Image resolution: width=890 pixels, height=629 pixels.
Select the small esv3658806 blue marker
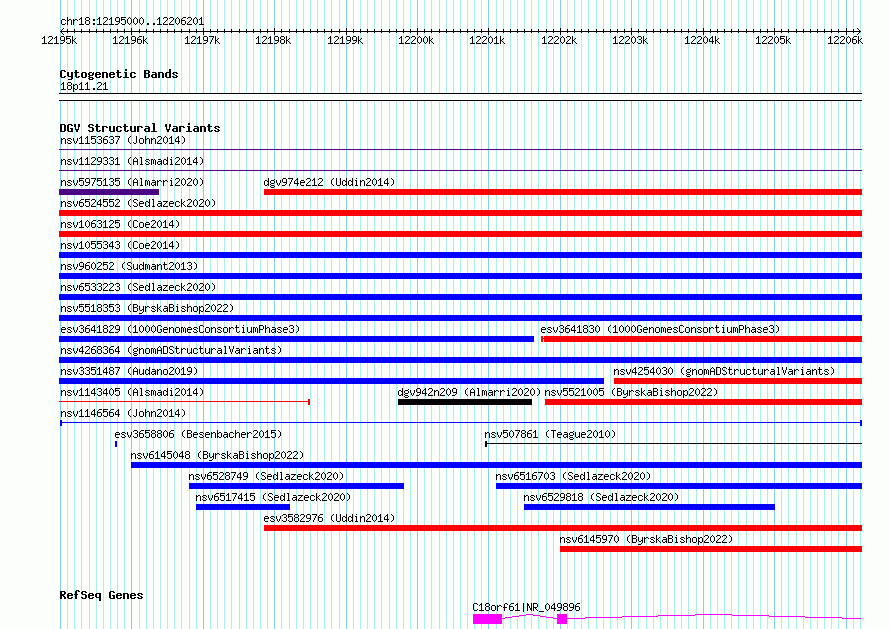click(x=116, y=444)
